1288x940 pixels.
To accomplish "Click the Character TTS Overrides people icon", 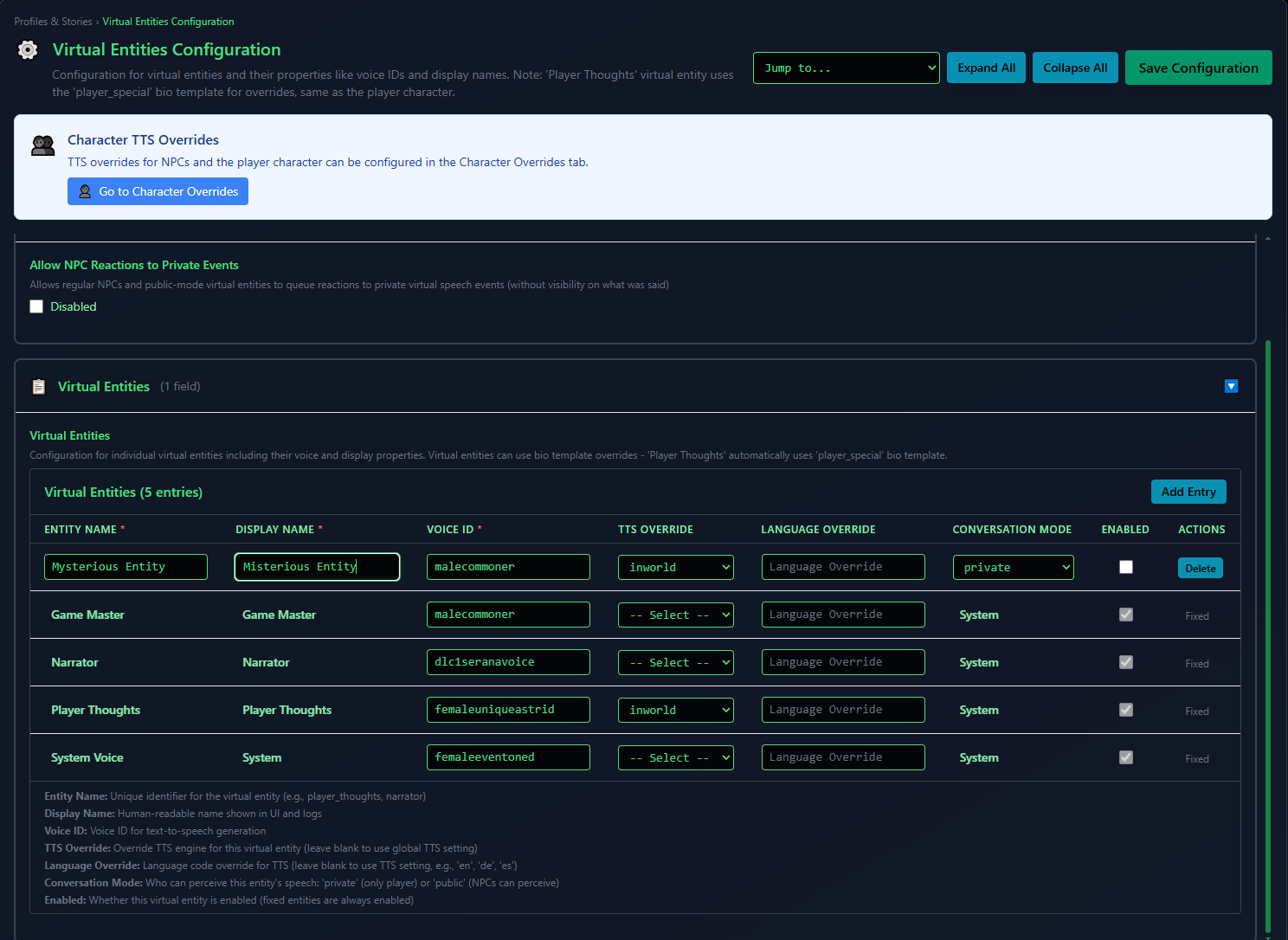I will tap(42, 145).
